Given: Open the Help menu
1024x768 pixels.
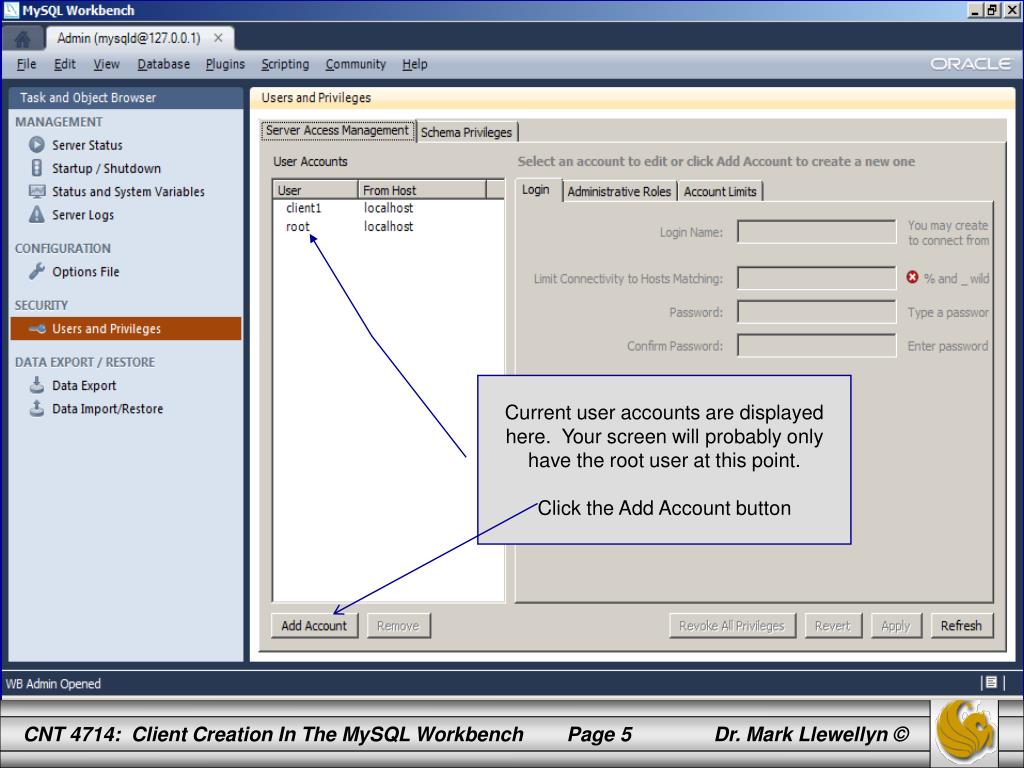Looking at the screenshot, I should pos(415,64).
